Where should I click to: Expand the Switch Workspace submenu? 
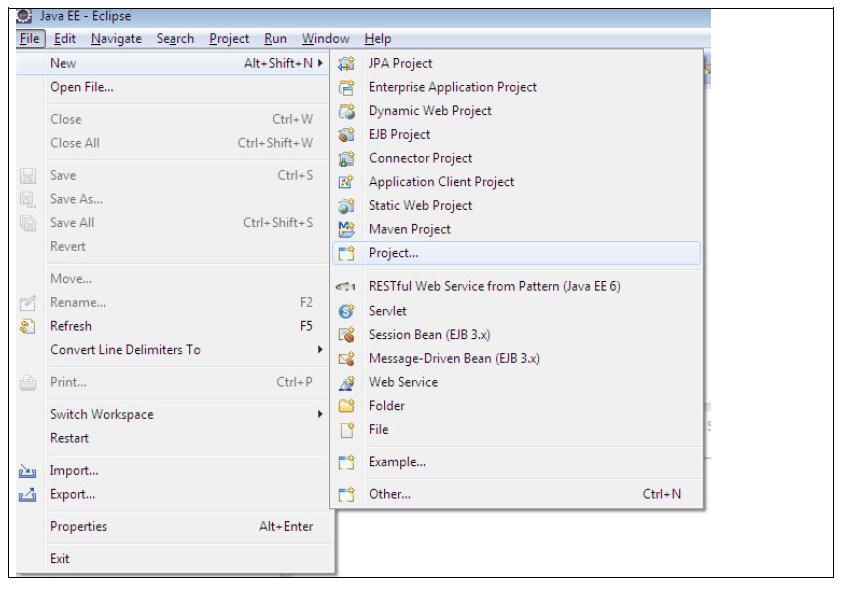click(320, 414)
